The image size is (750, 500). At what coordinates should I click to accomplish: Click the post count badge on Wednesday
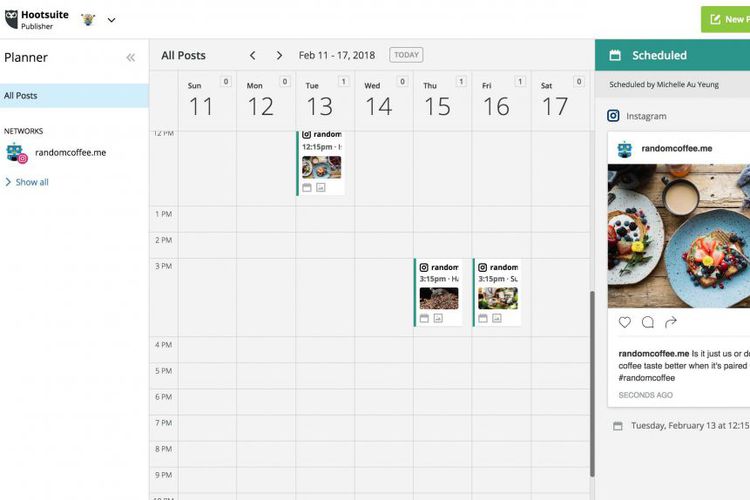pos(402,81)
